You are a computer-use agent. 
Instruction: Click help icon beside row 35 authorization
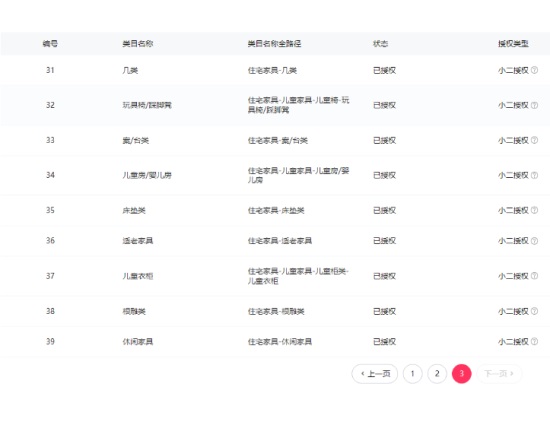(534, 210)
